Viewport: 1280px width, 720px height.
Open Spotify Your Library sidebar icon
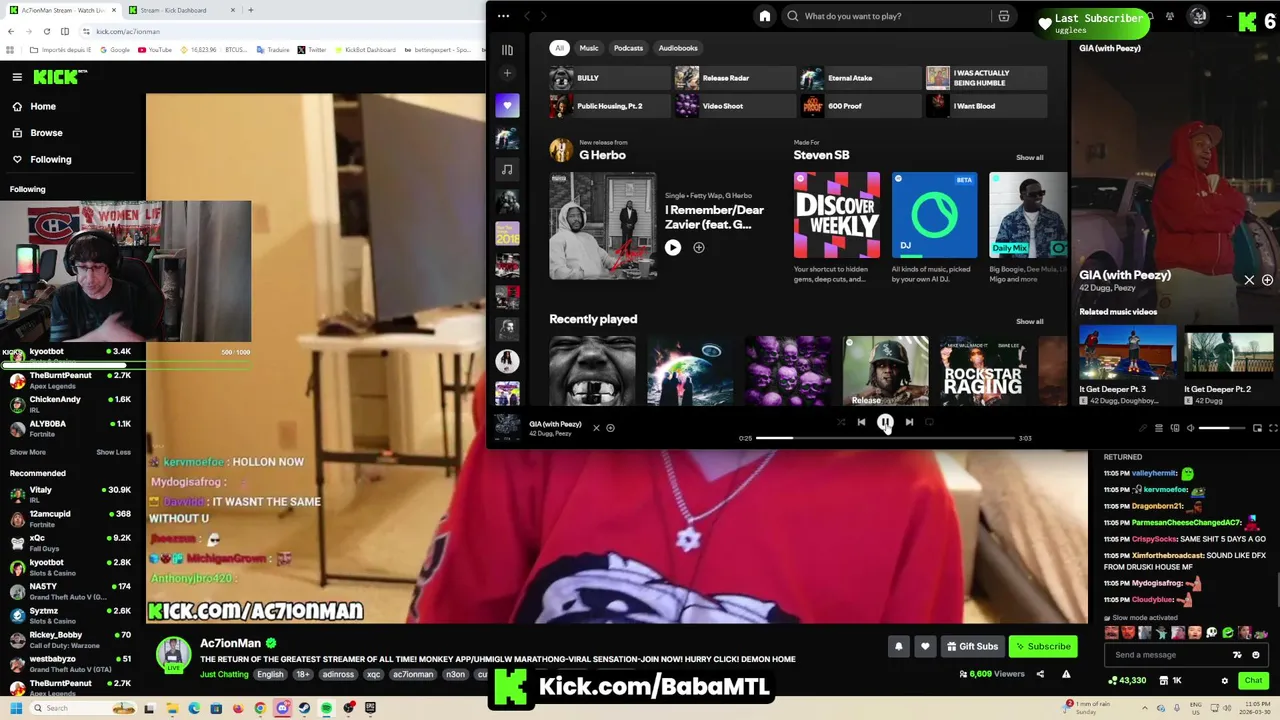(x=507, y=49)
